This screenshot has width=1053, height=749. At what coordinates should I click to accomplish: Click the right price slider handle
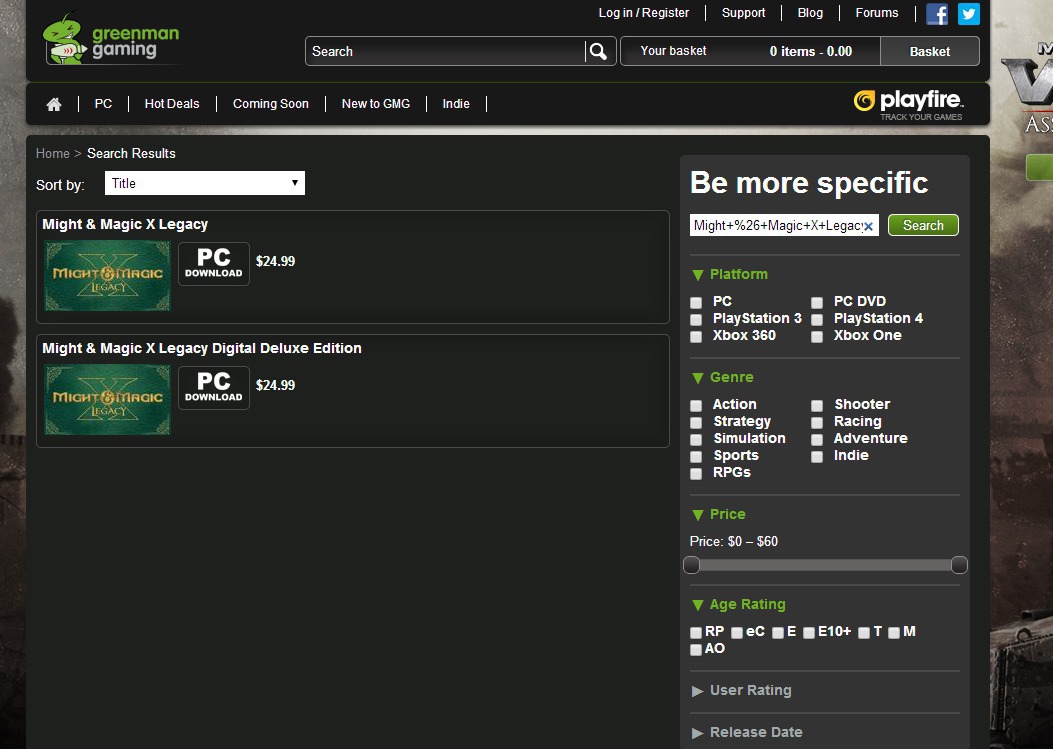(x=959, y=565)
